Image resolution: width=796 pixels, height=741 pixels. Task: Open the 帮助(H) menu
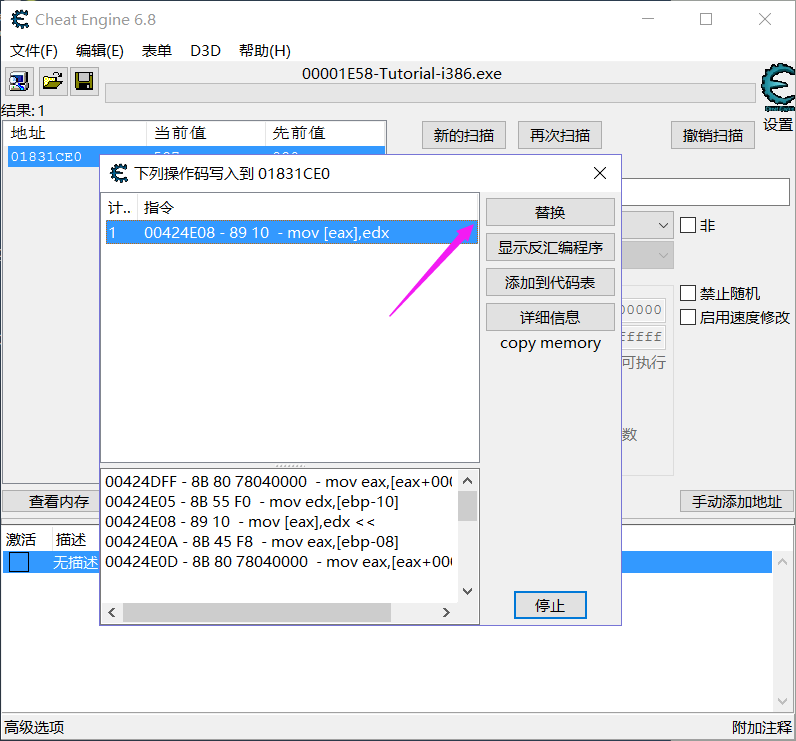[x=264, y=51]
